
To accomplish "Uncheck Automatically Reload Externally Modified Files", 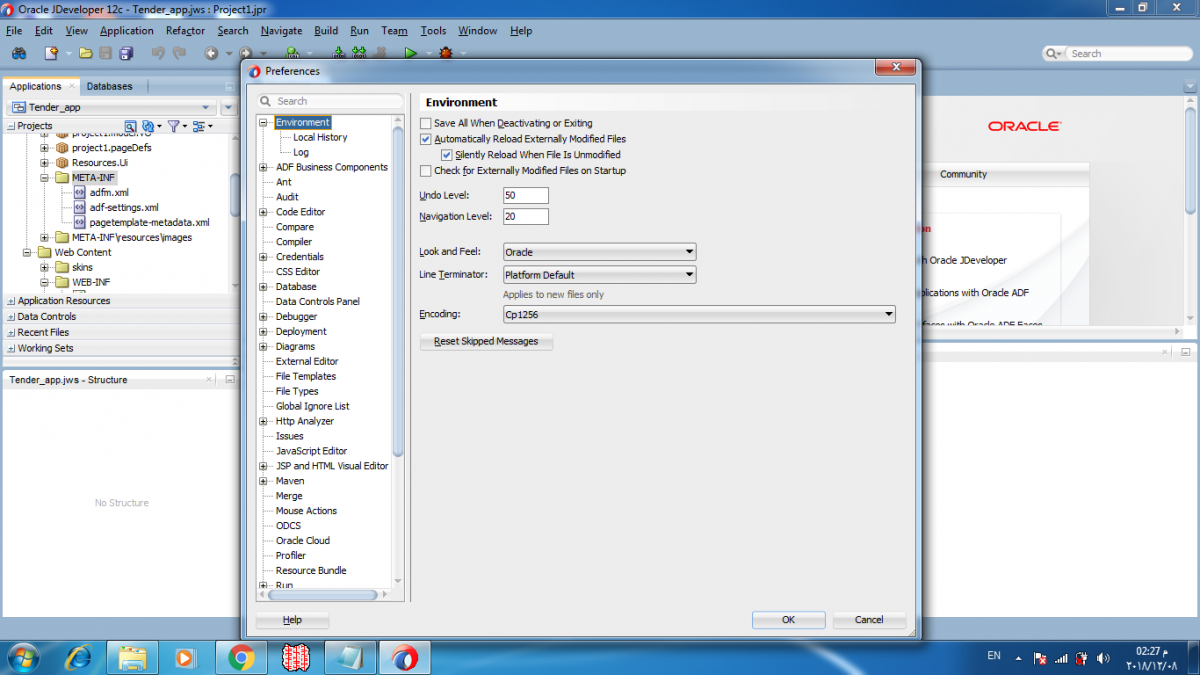I will tap(426, 139).
